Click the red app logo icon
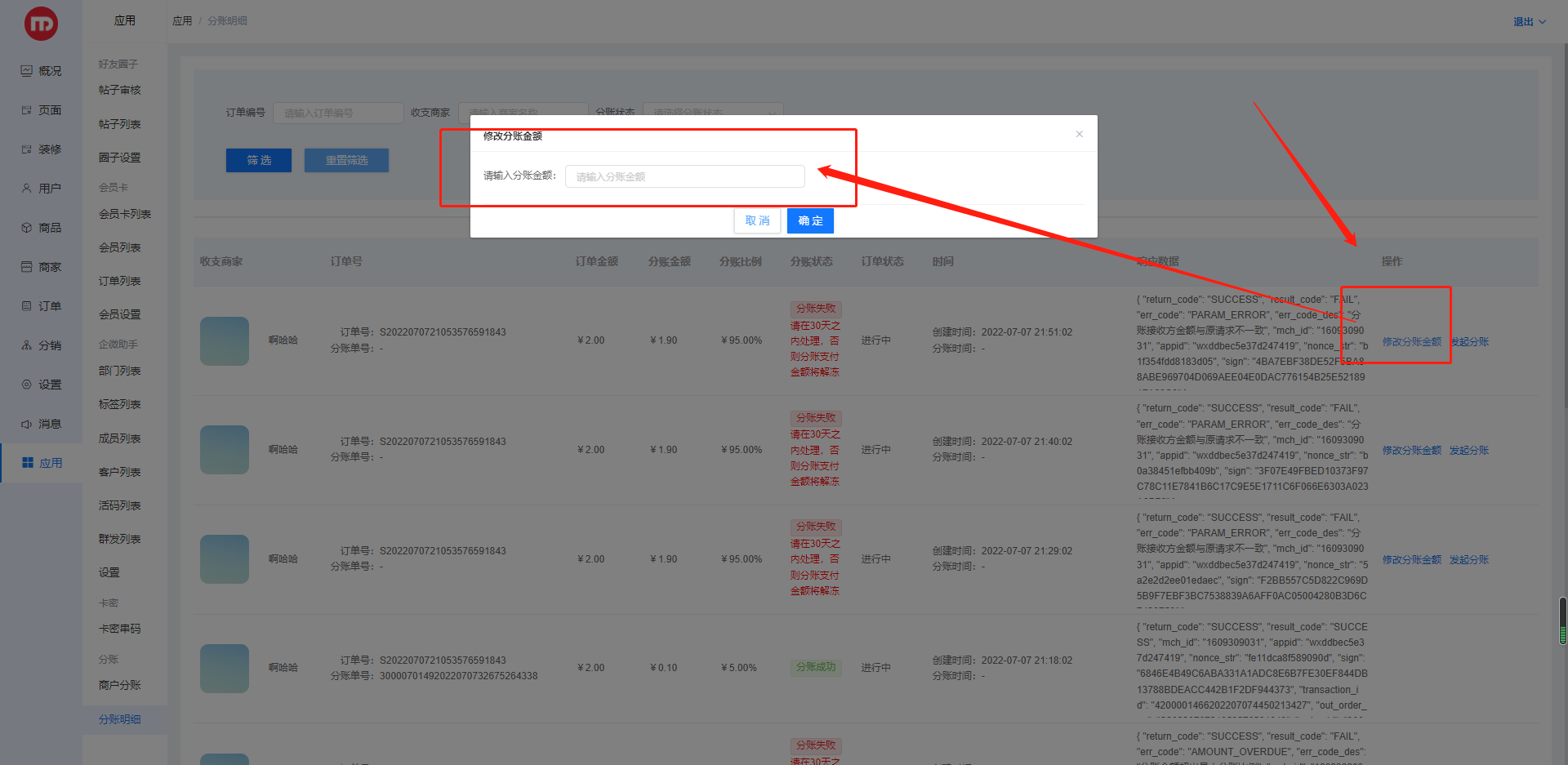This screenshot has height=765, width=1568. 41,24
